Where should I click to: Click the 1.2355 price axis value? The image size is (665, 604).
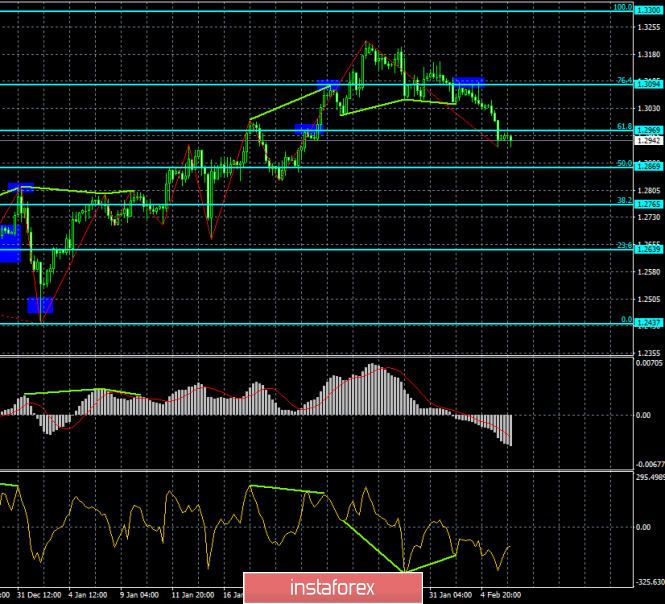point(649,353)
